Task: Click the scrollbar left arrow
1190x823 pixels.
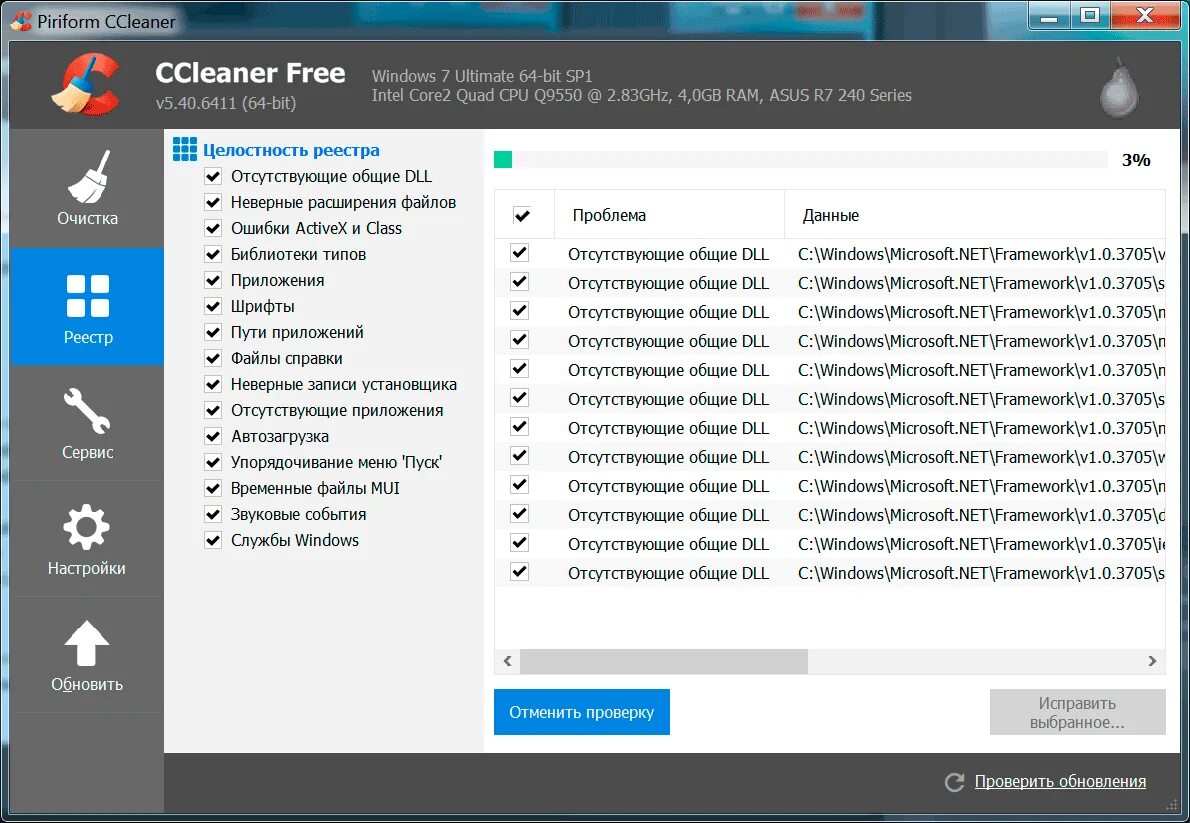Action: [508, 661]
